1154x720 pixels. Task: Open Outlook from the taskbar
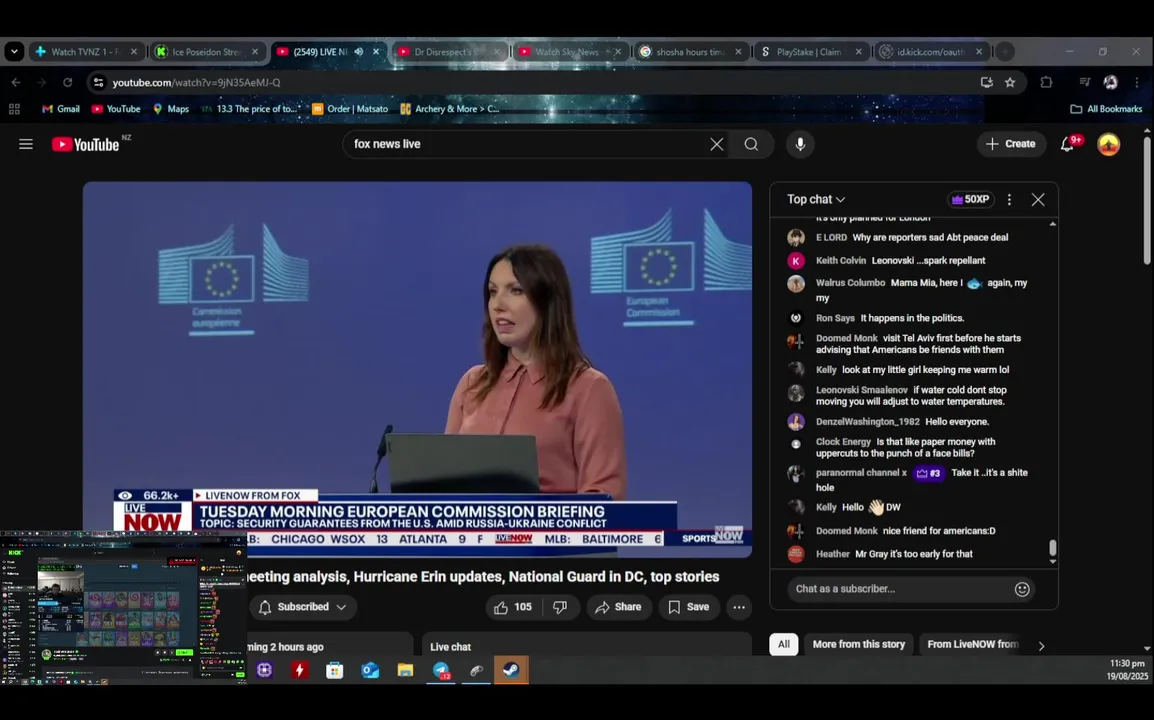pyautogui.click(x=370, y=670)
